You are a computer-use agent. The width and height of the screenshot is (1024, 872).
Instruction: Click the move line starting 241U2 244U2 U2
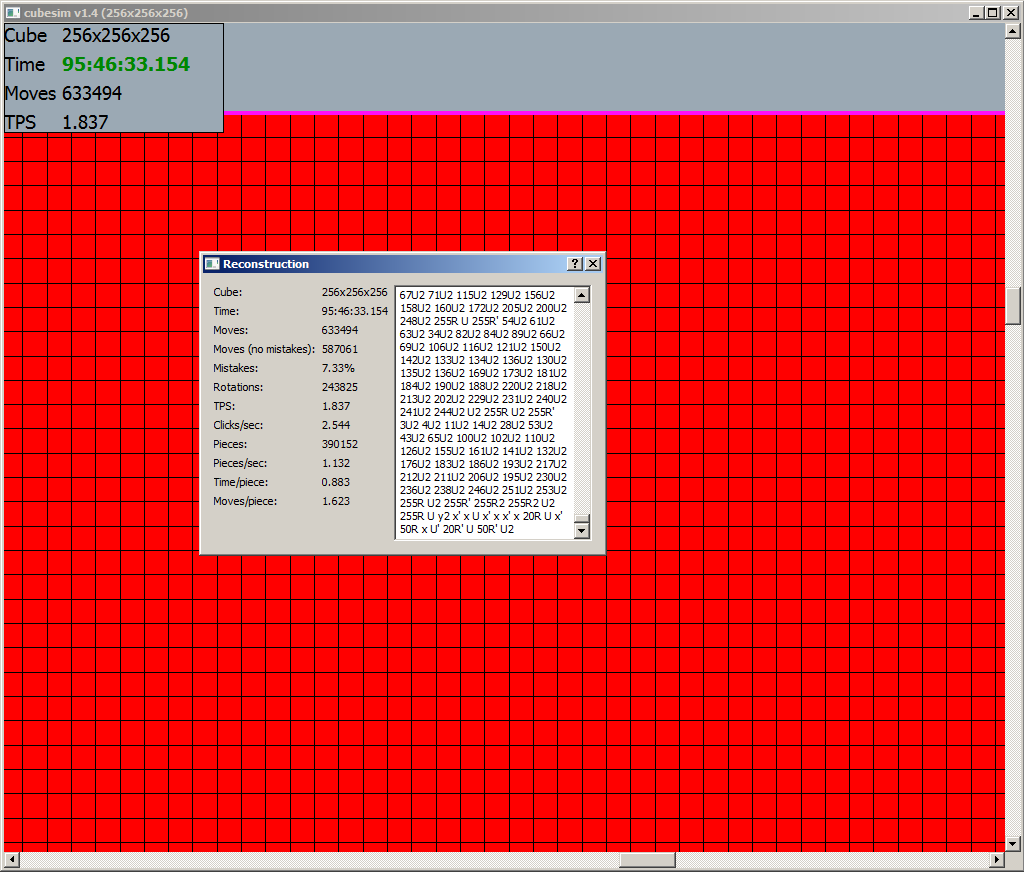coord(477,412)
